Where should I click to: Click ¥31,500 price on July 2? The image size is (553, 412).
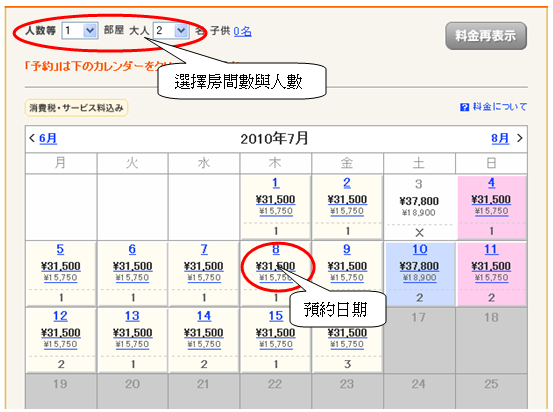[347, 200]
